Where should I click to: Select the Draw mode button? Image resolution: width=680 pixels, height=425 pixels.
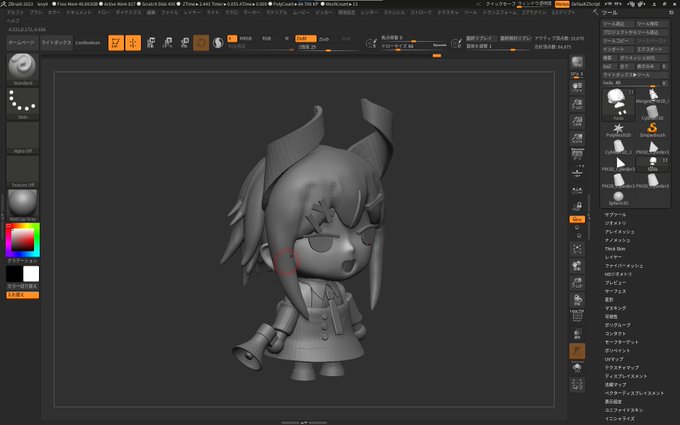(133, 42)
